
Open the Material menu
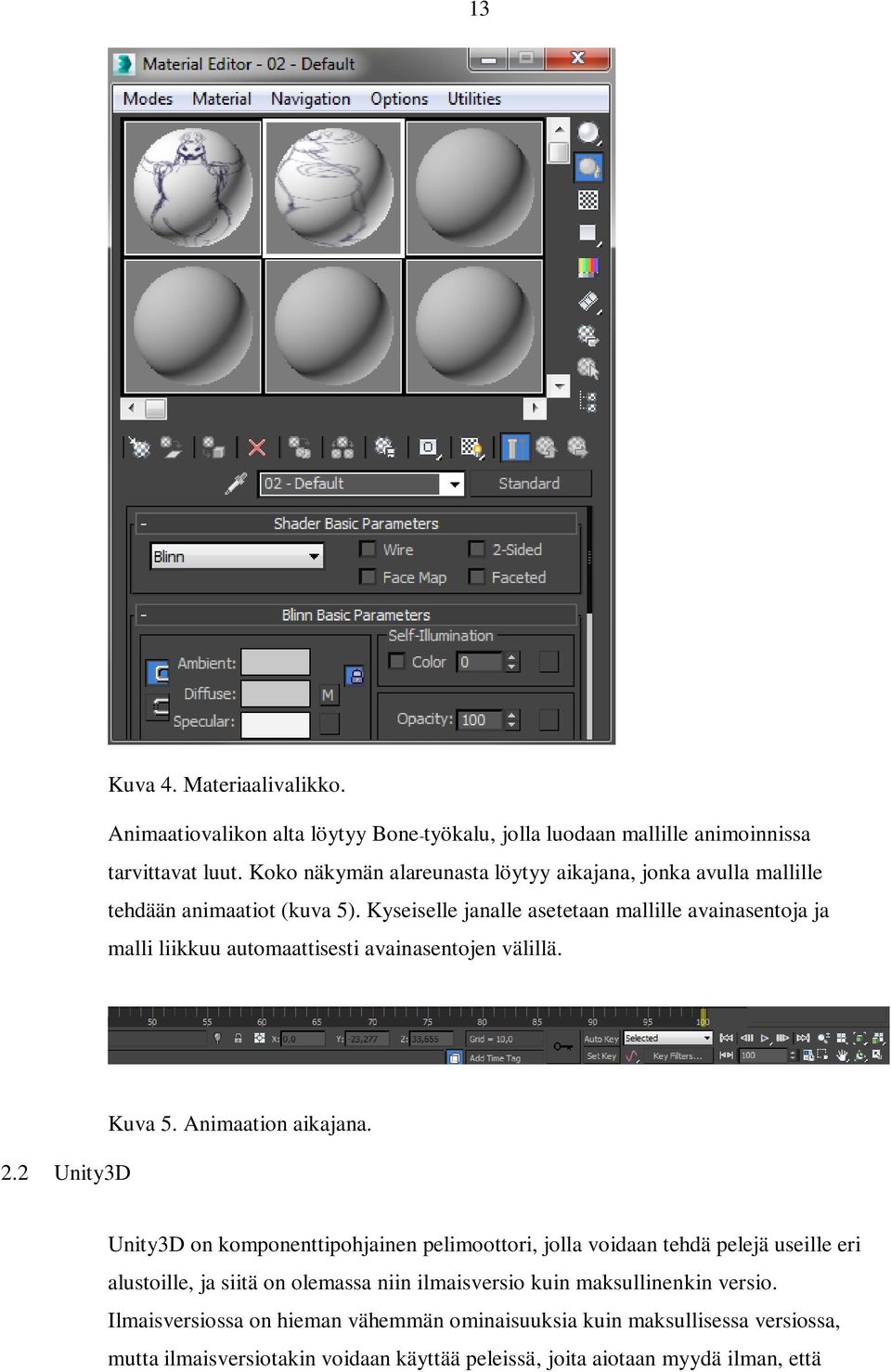222,98
